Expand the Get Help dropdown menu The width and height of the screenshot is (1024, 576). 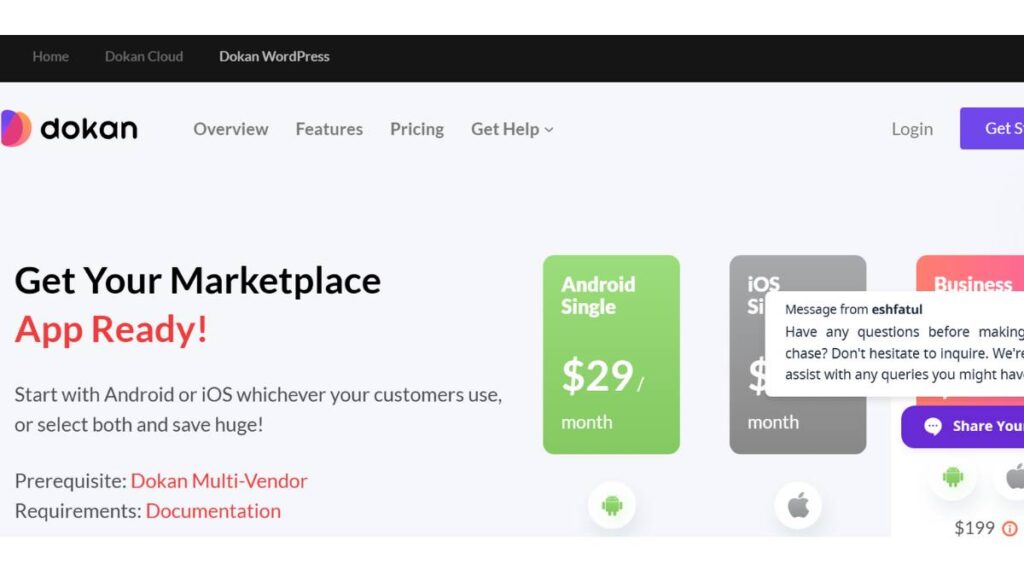(510, 129)
